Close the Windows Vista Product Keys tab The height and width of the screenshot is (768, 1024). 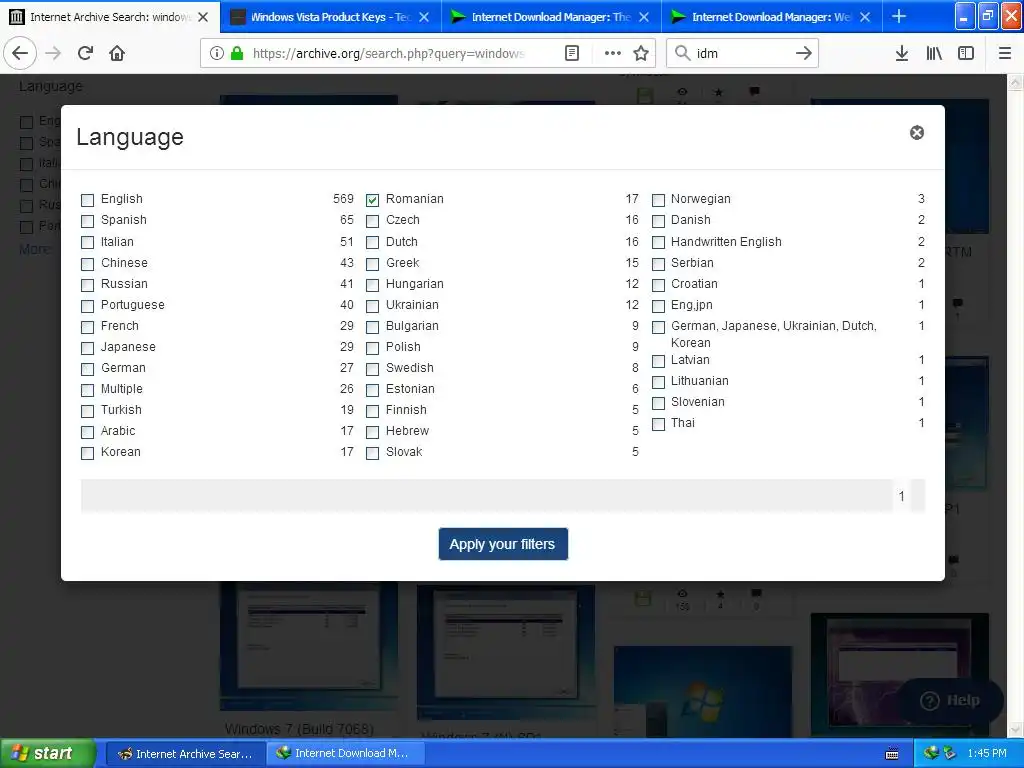[424, 17]
